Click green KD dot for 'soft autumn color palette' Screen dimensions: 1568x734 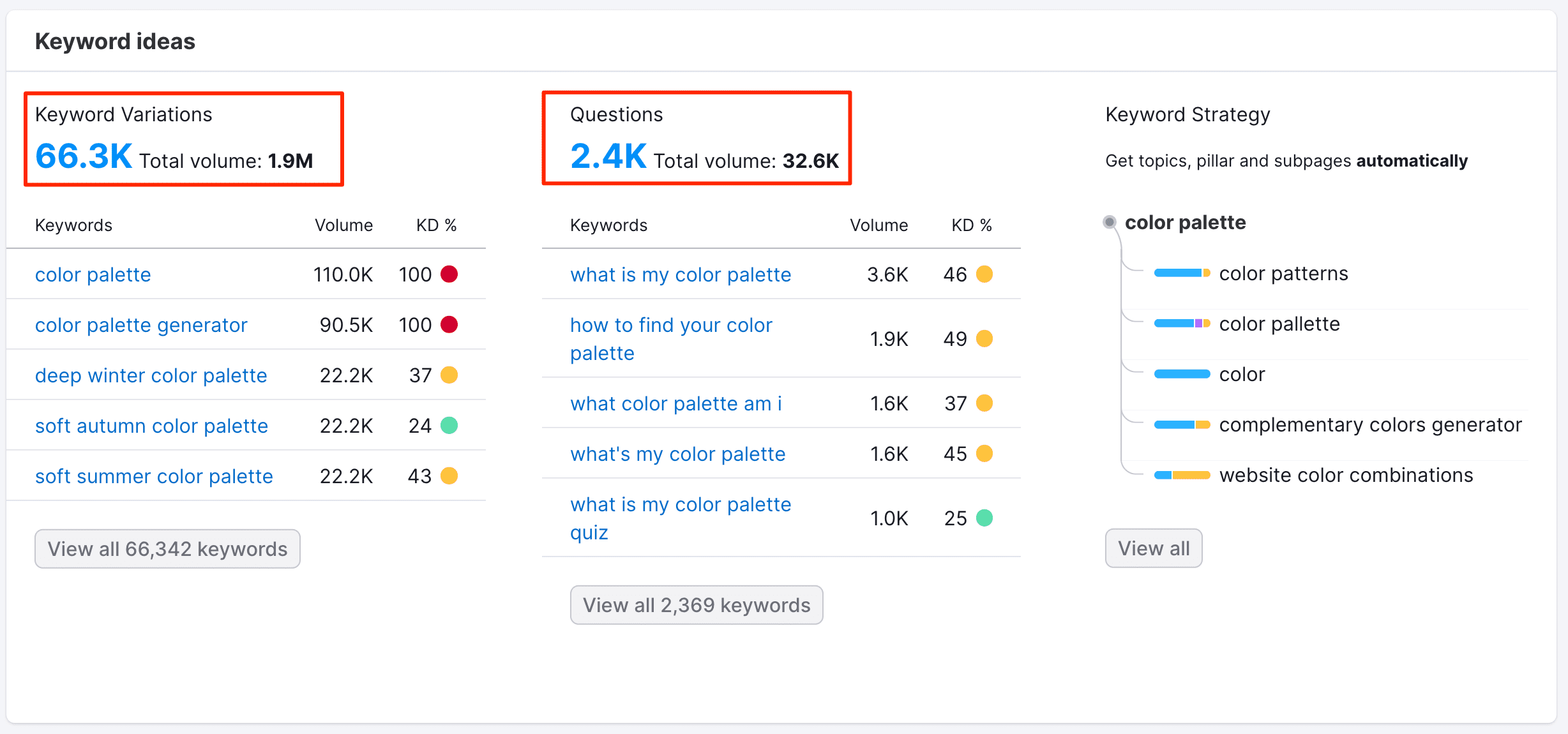[449, 425]
